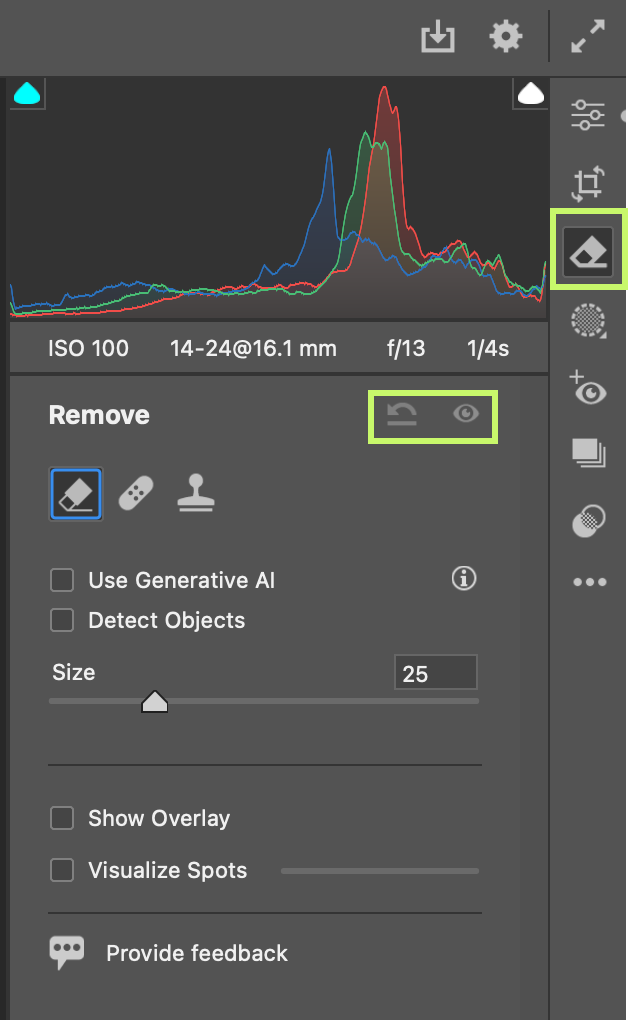Click the f/13 aperture text

pos(406,349)
